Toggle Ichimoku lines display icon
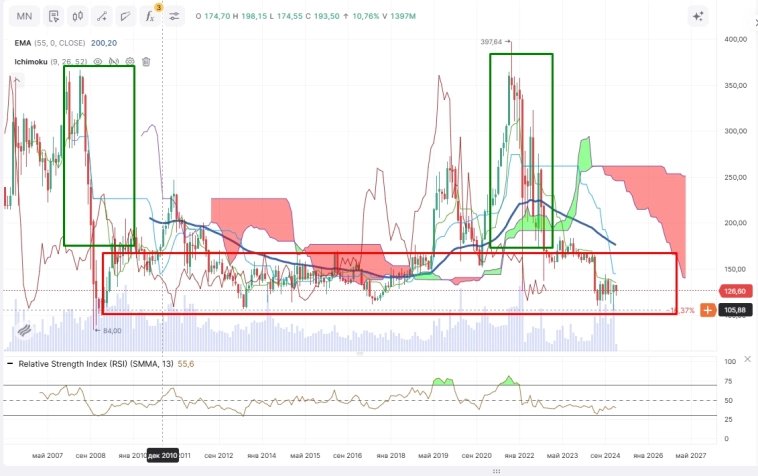 click(114, 61)
